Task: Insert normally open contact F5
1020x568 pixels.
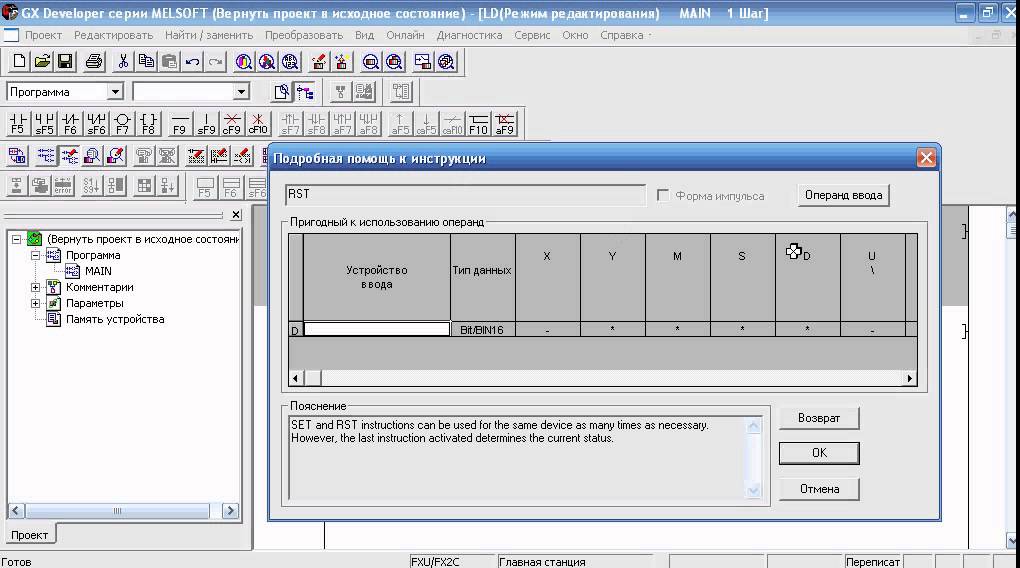Action: pos(18,124)
